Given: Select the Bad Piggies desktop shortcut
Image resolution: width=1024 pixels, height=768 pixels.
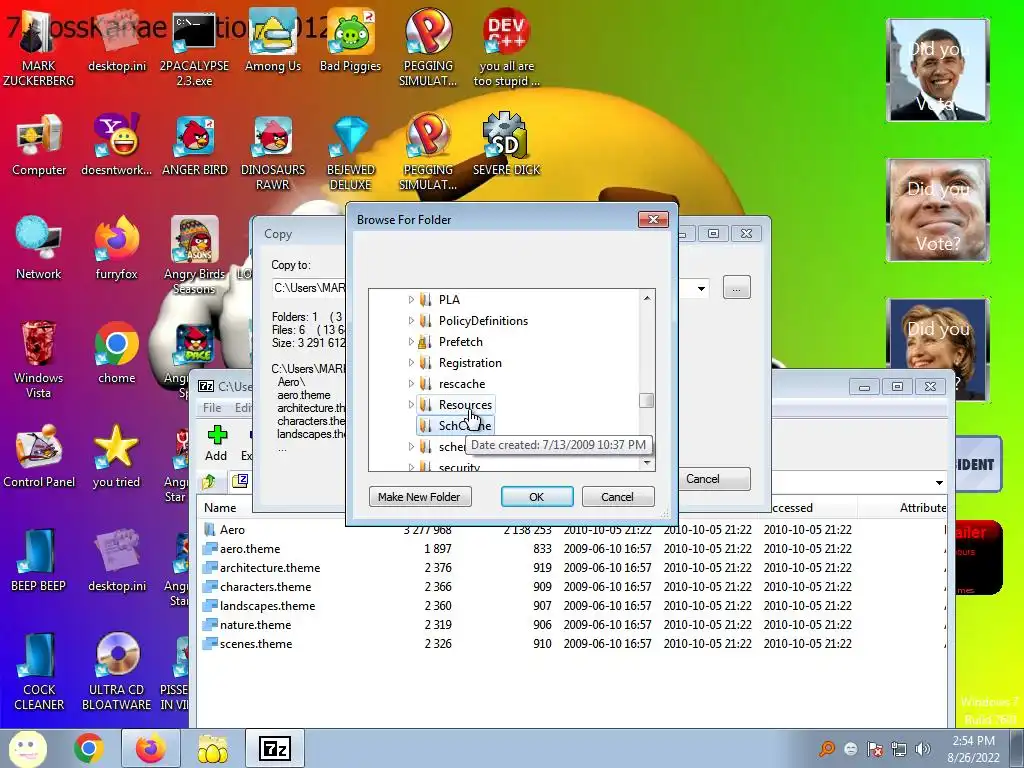Looking at the screenshot, I should 351,42.
